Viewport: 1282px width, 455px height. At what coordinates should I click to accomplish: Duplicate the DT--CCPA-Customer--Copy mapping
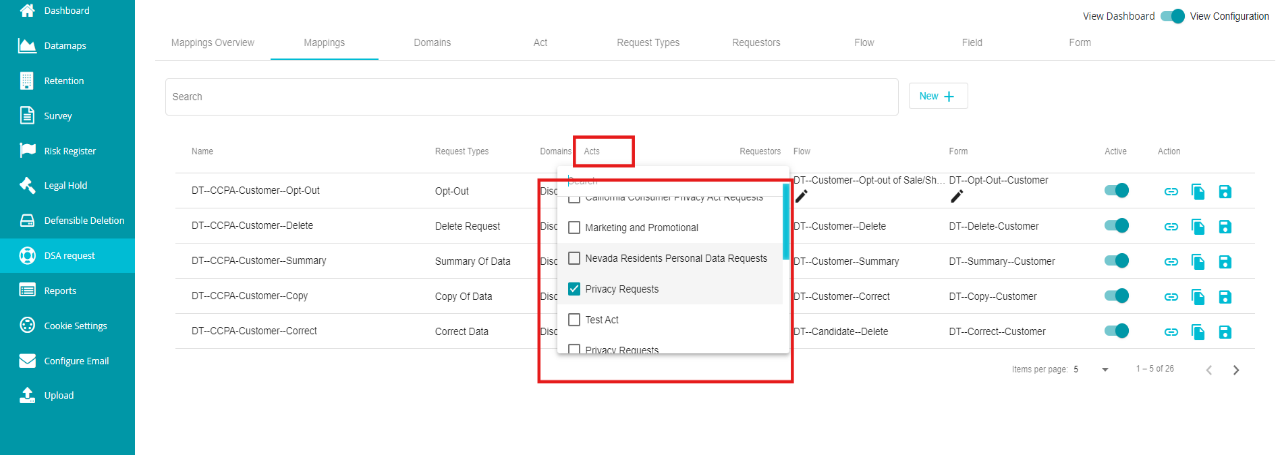point(1198,297)
